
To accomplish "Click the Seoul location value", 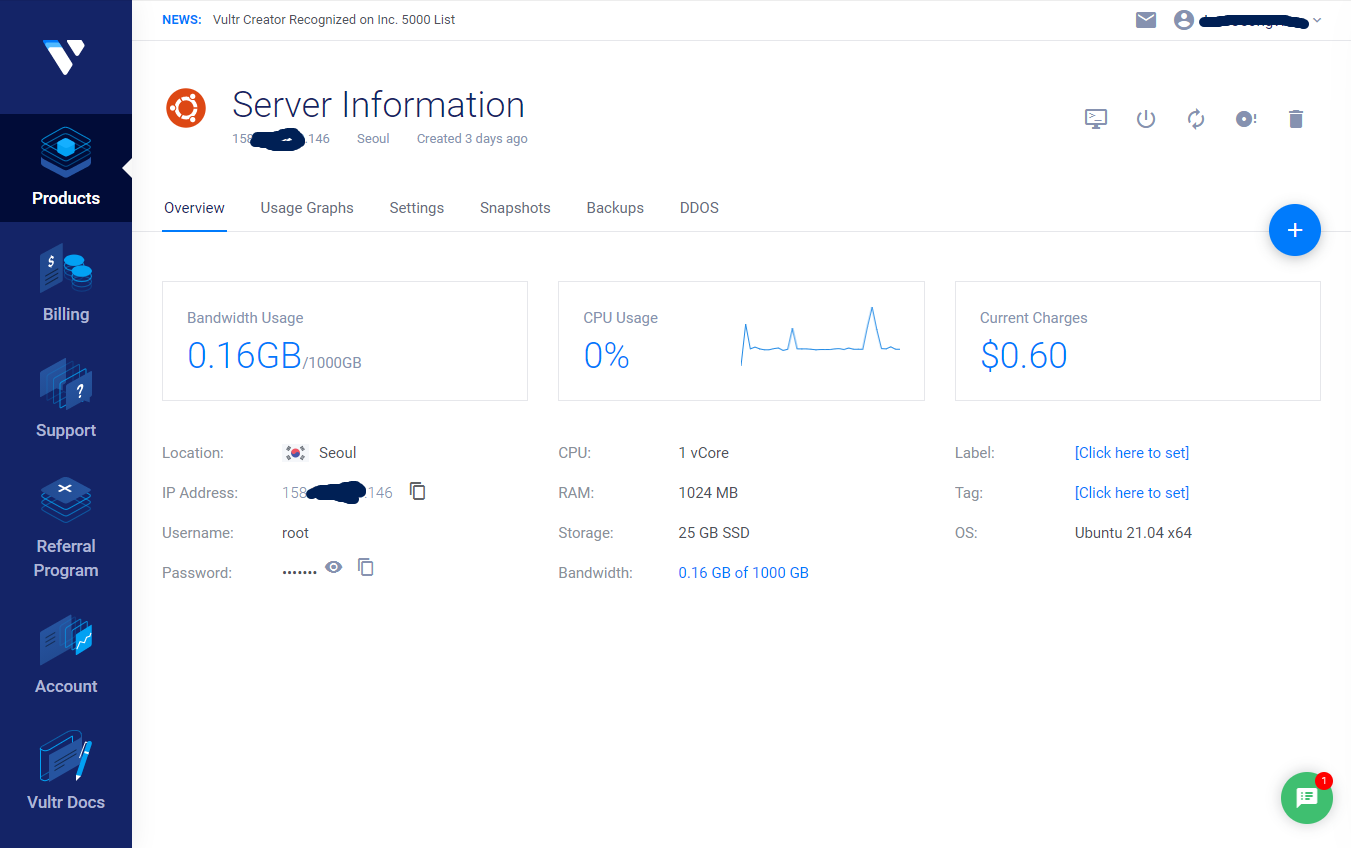I will [337, 453].
